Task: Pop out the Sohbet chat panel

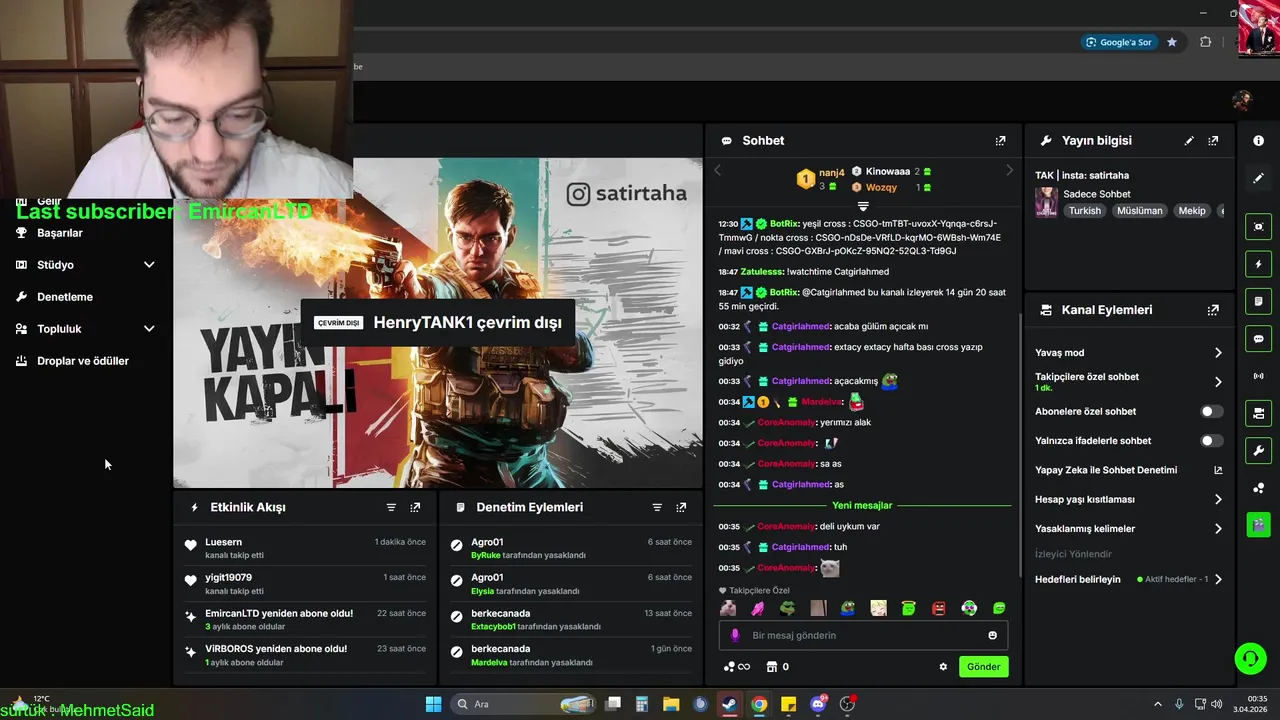Action: pyautogui.click(x=1000, y=141)
